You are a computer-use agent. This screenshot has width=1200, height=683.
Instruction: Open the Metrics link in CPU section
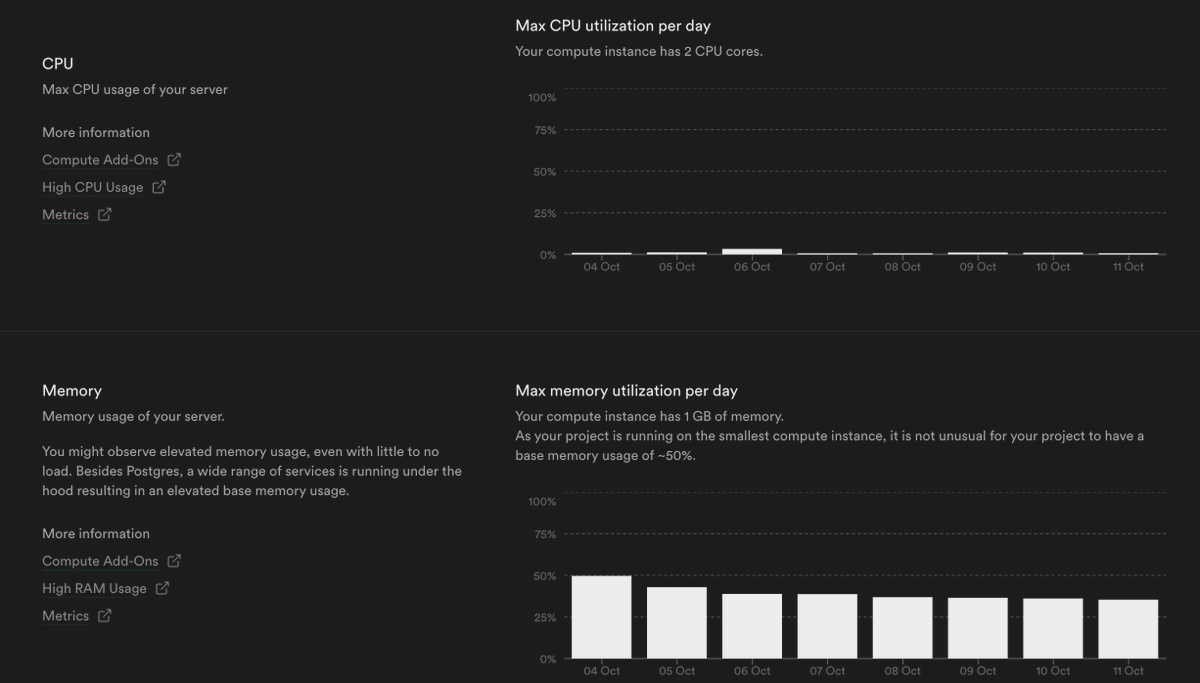coord(66,214)
